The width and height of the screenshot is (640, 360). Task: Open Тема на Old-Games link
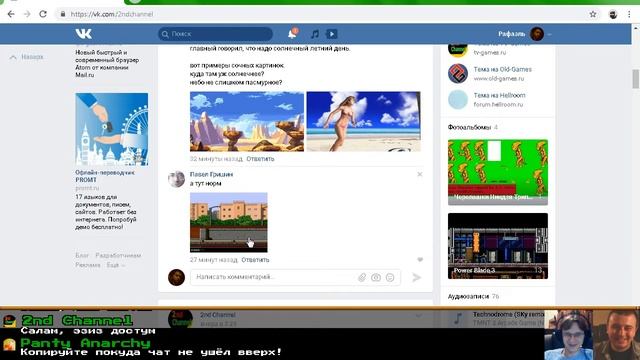tap(502, 69)
